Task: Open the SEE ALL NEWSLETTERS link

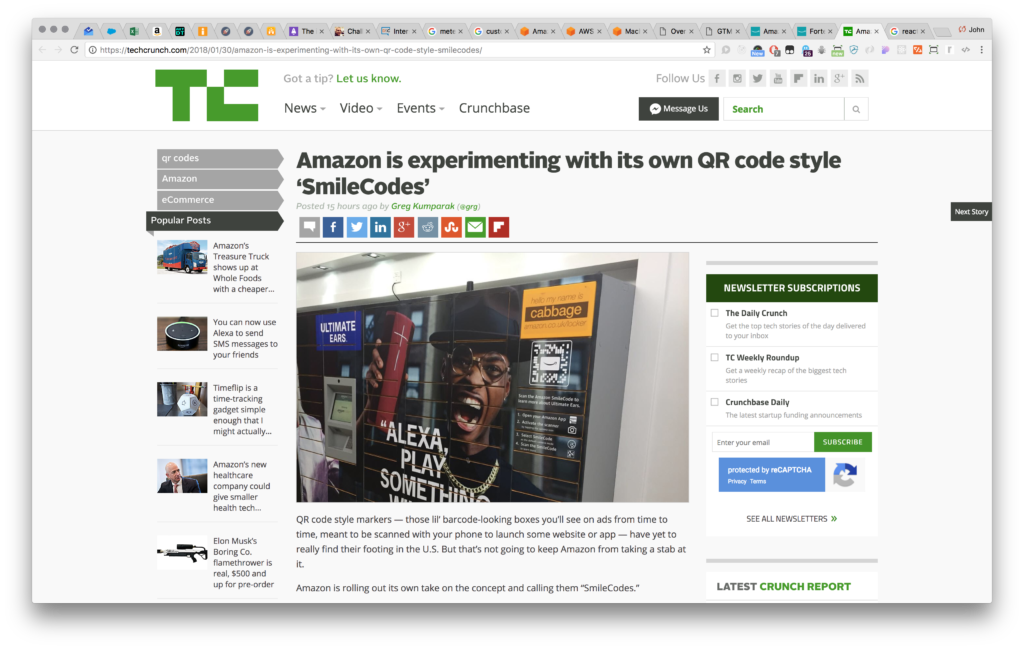Action: click(x=792, y=519)
